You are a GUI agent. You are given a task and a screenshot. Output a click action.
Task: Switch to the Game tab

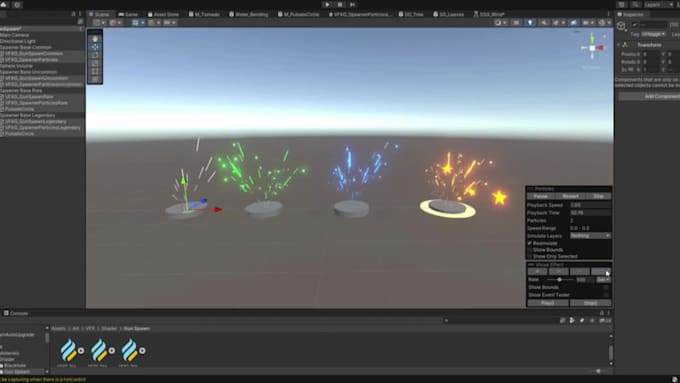pyautogui.click(x=128, y=14)
